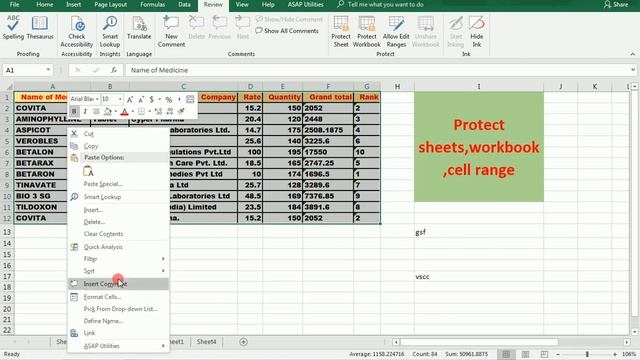Image resolution: width=640 pixels, height=360 pixels.
Task: Click the Share button
Action: click(616, 4)
